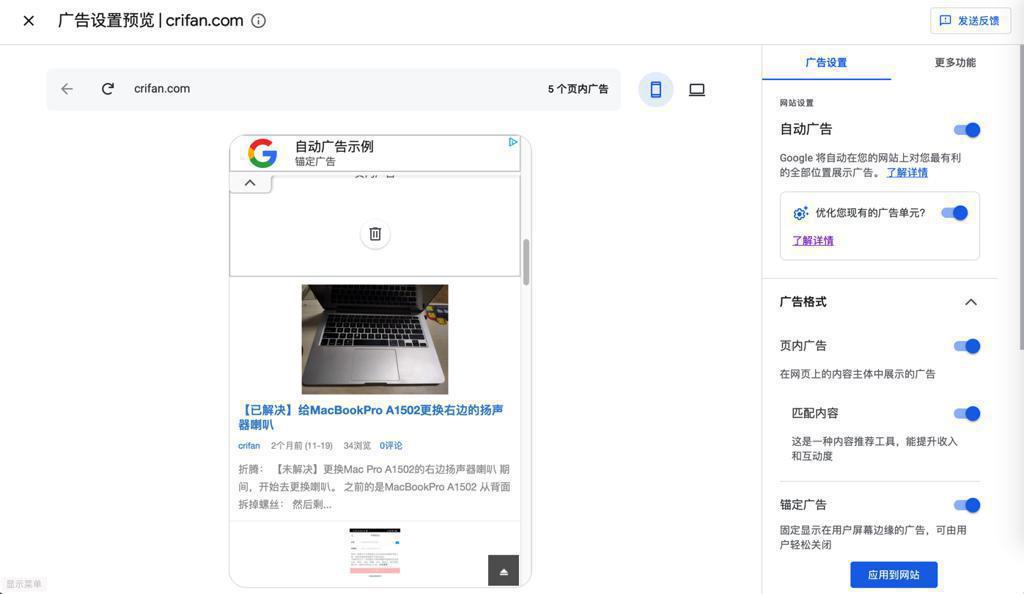
Task: Open the 0评论 comments link
Action: pyautogui.click(x=391, y=446)
